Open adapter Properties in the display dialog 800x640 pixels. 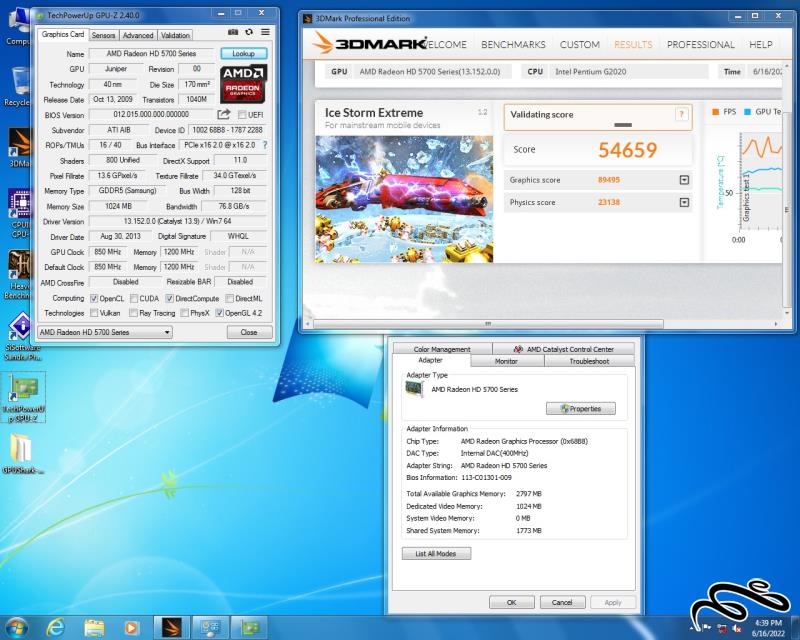click(x=581, y=409)
